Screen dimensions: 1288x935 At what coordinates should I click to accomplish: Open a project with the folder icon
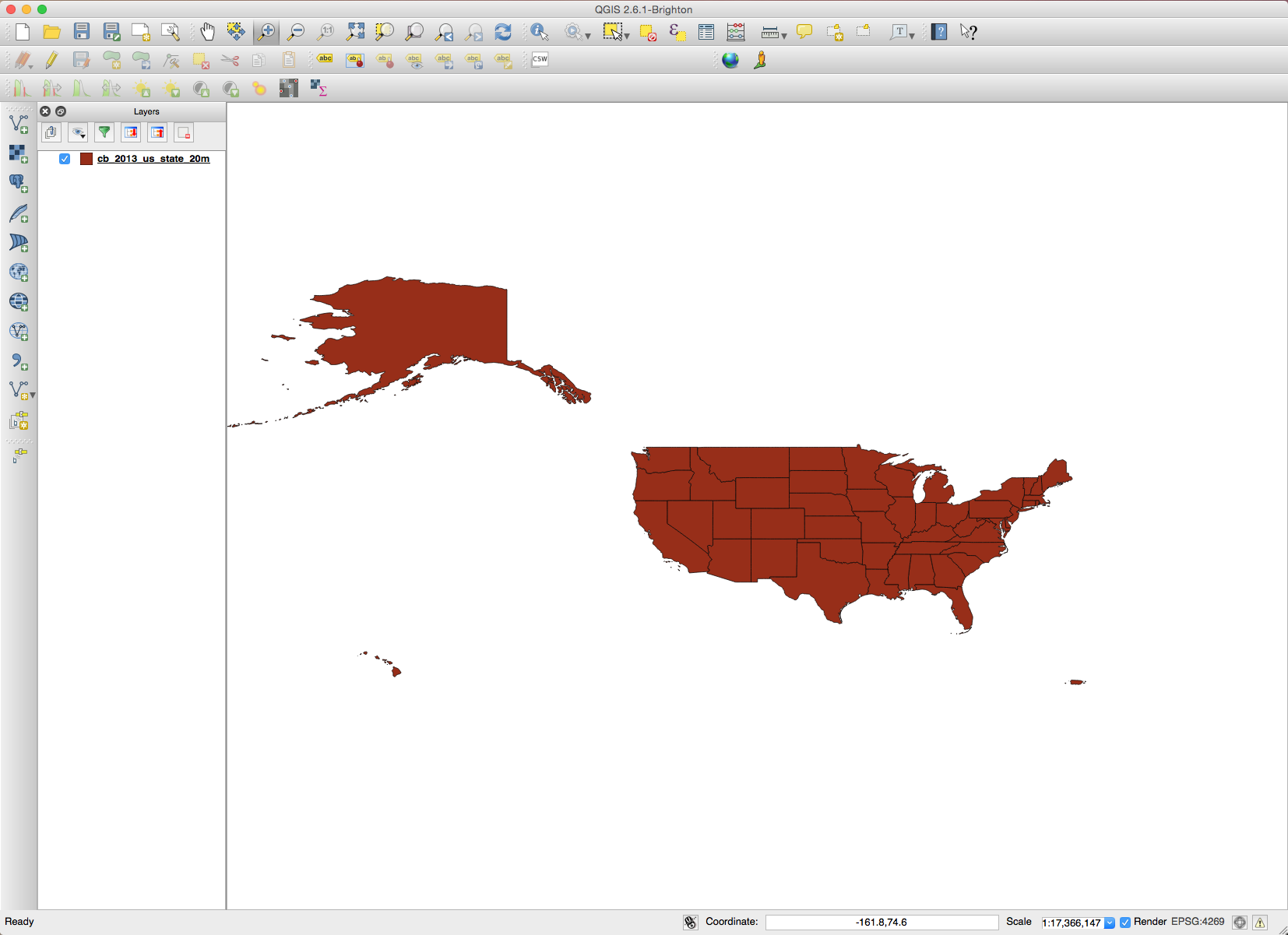click(52, 32)
